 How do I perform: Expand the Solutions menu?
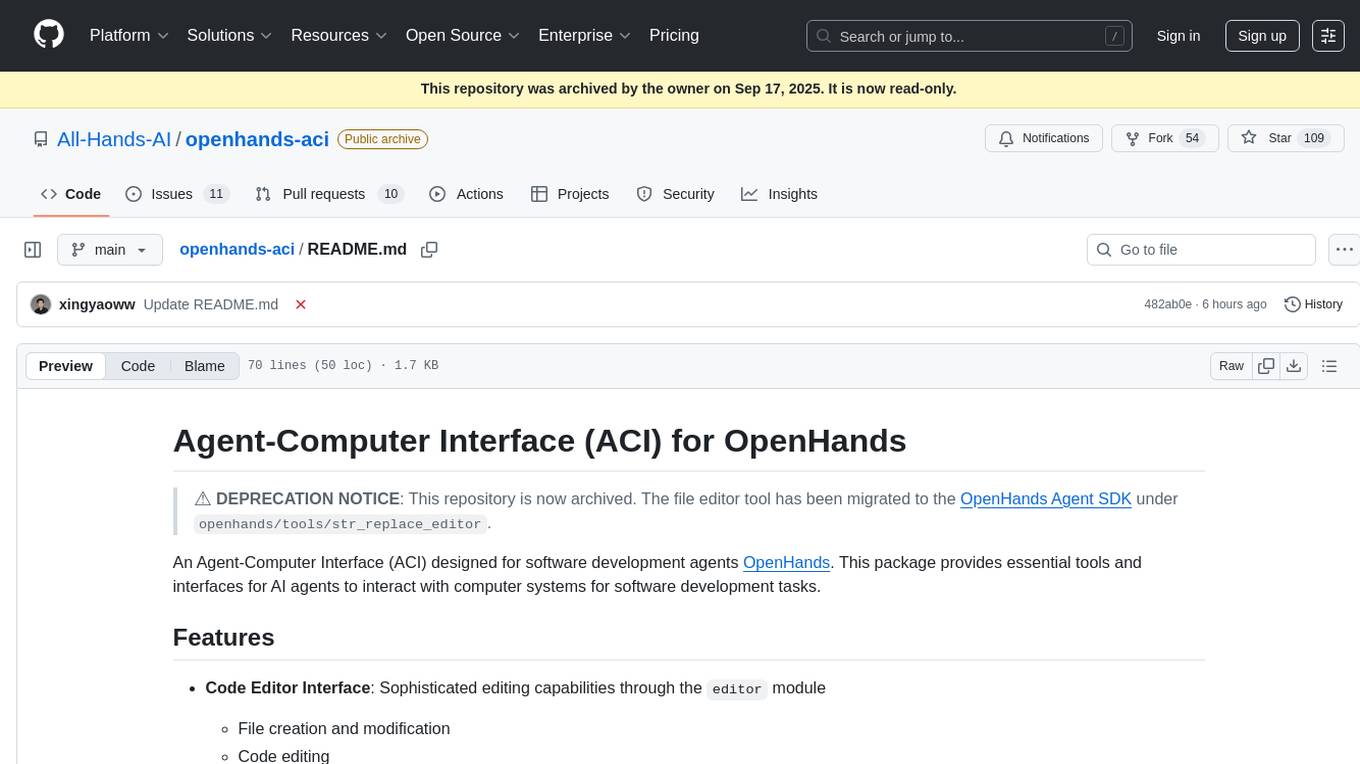pos(230,35)
